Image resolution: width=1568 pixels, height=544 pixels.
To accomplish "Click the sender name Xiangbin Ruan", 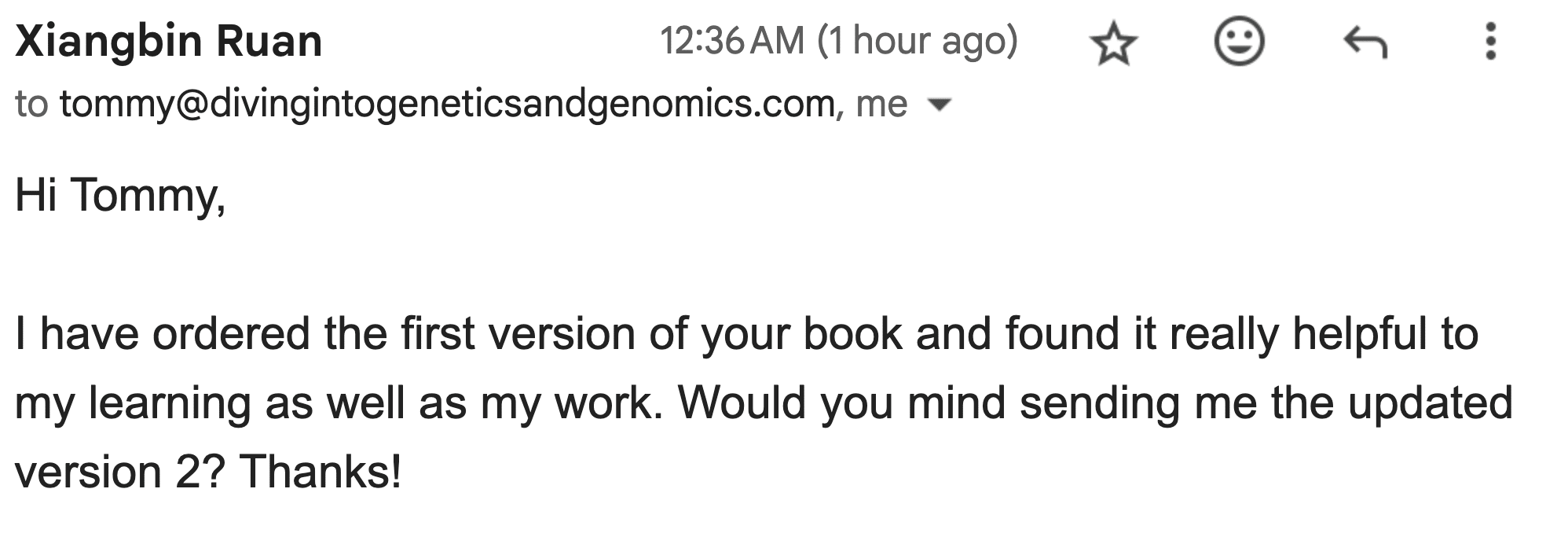I will (x=169, y=42).
